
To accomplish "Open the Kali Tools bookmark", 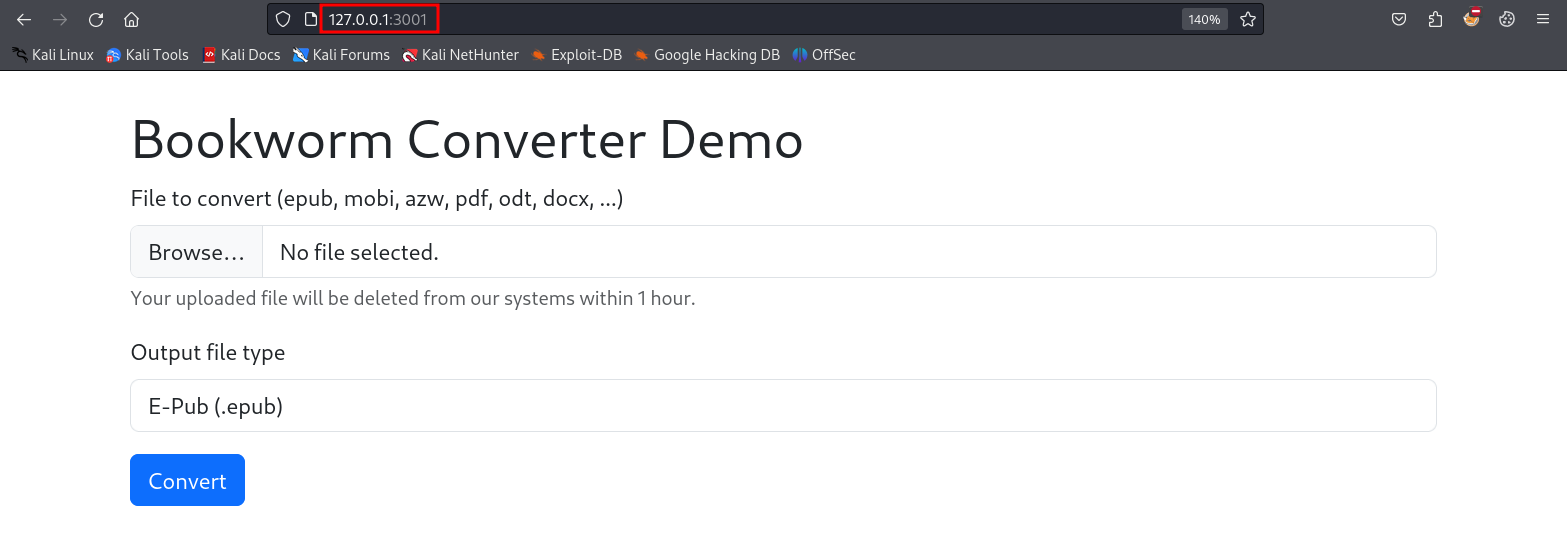I will pyautogui.click(x=148, y=55).
